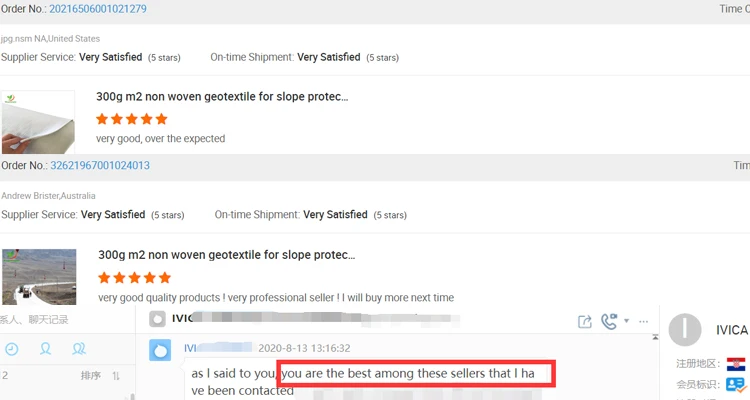
Task: Click the phone call icon
Action: [609, 321]
